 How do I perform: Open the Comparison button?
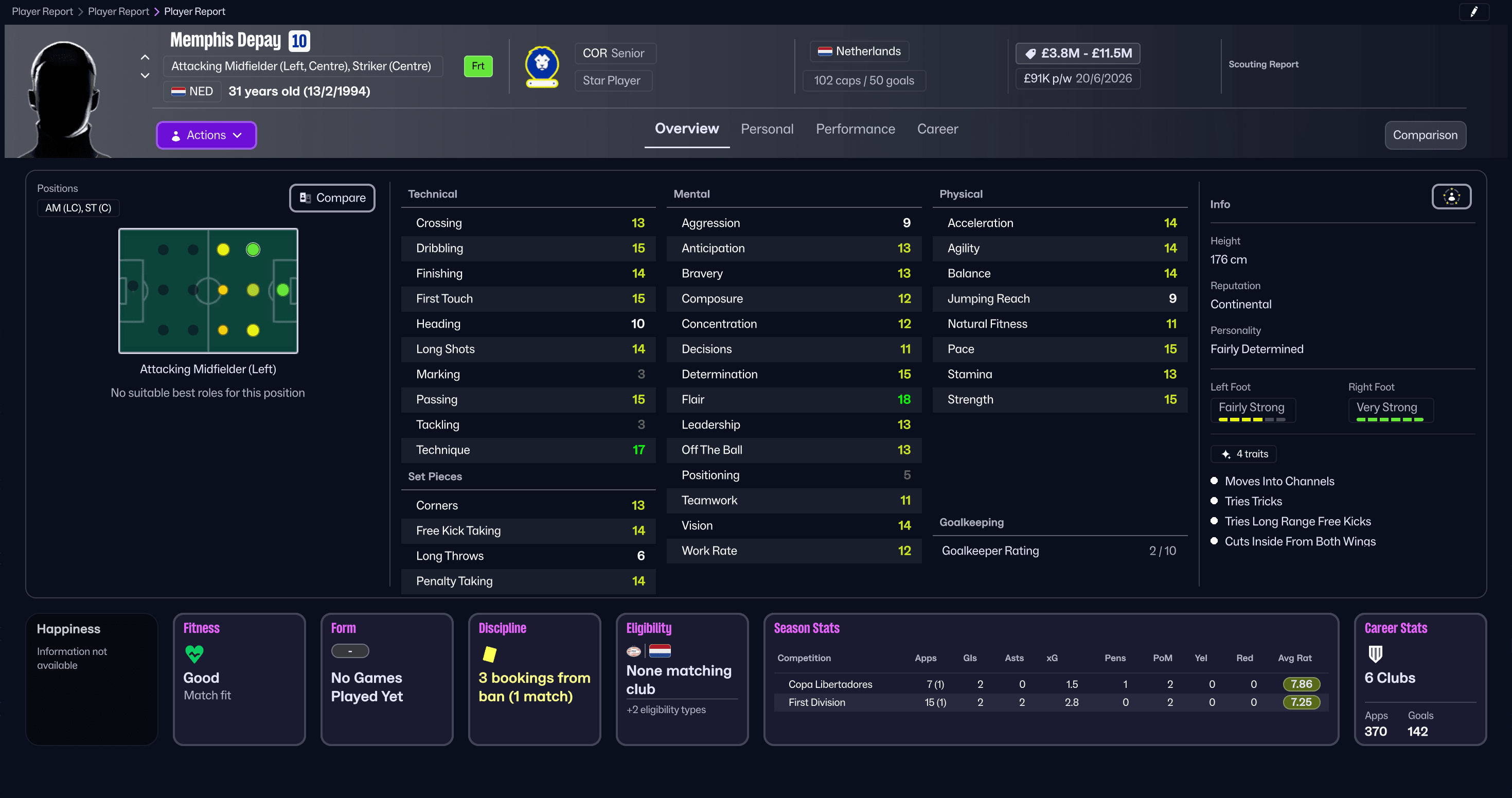[x=1425, y=135]
